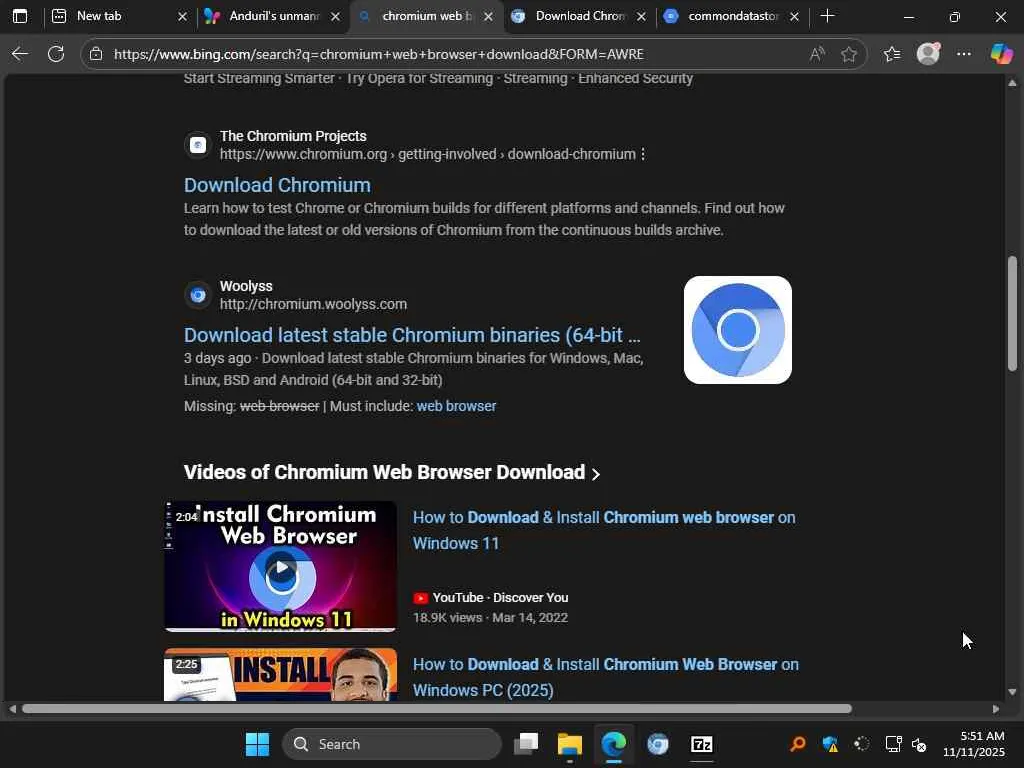Viewport: 1024px width, 768px height.
Task: Open network status tray icon
Action: tap(893, 744)
